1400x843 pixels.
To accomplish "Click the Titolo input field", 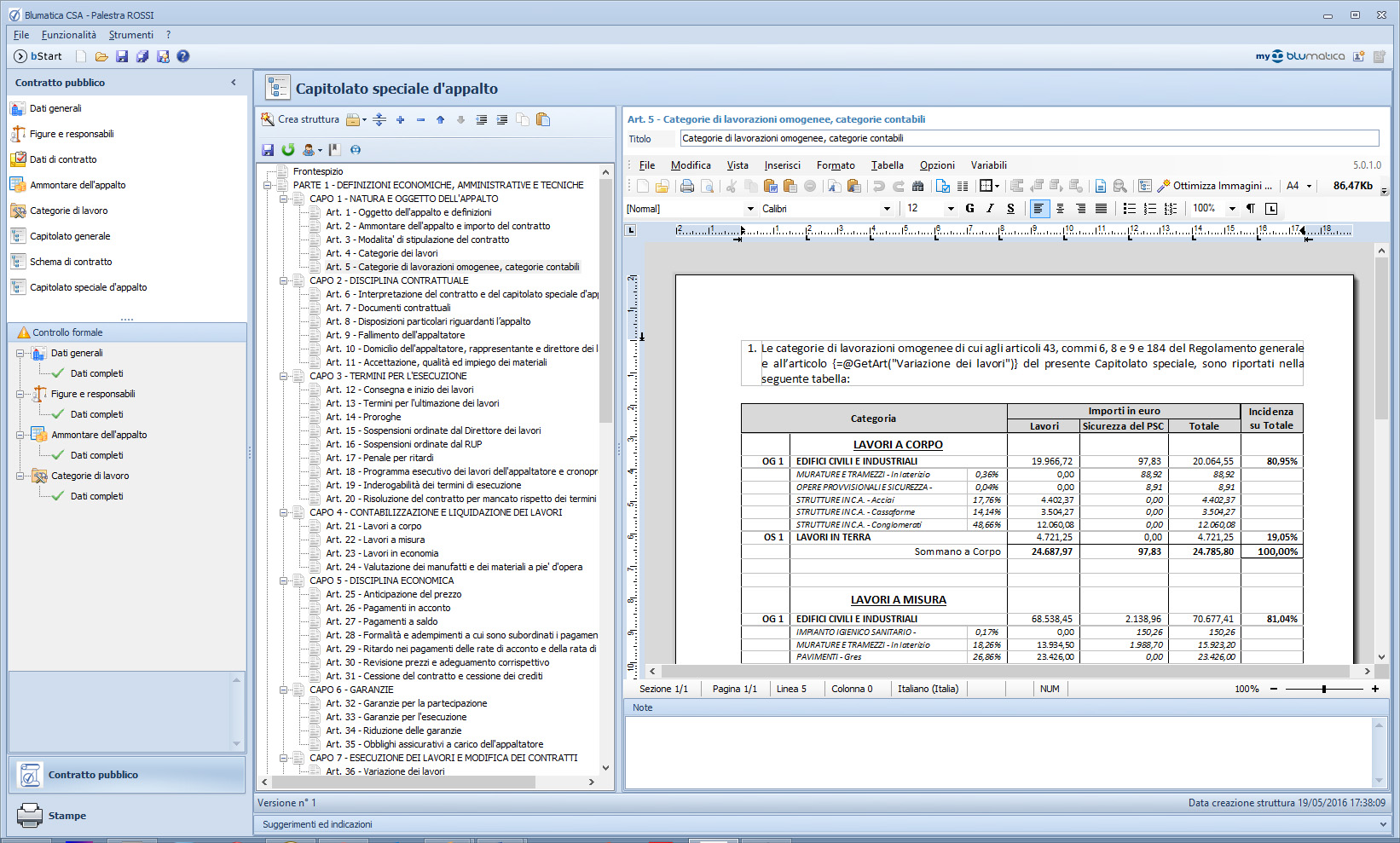I will tap(1028, 138).
